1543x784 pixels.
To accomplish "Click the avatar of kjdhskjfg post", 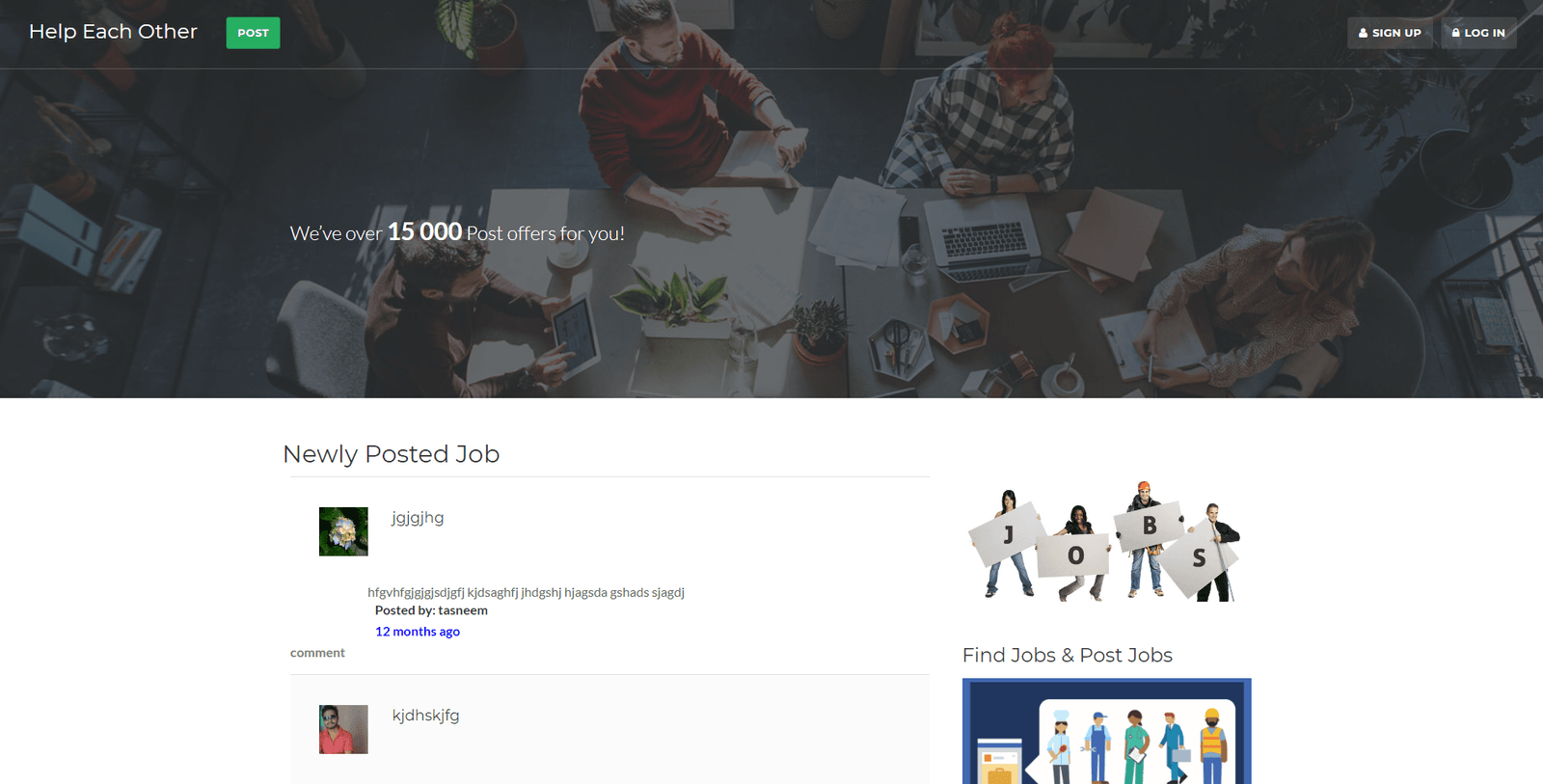I will pos(343,729).
